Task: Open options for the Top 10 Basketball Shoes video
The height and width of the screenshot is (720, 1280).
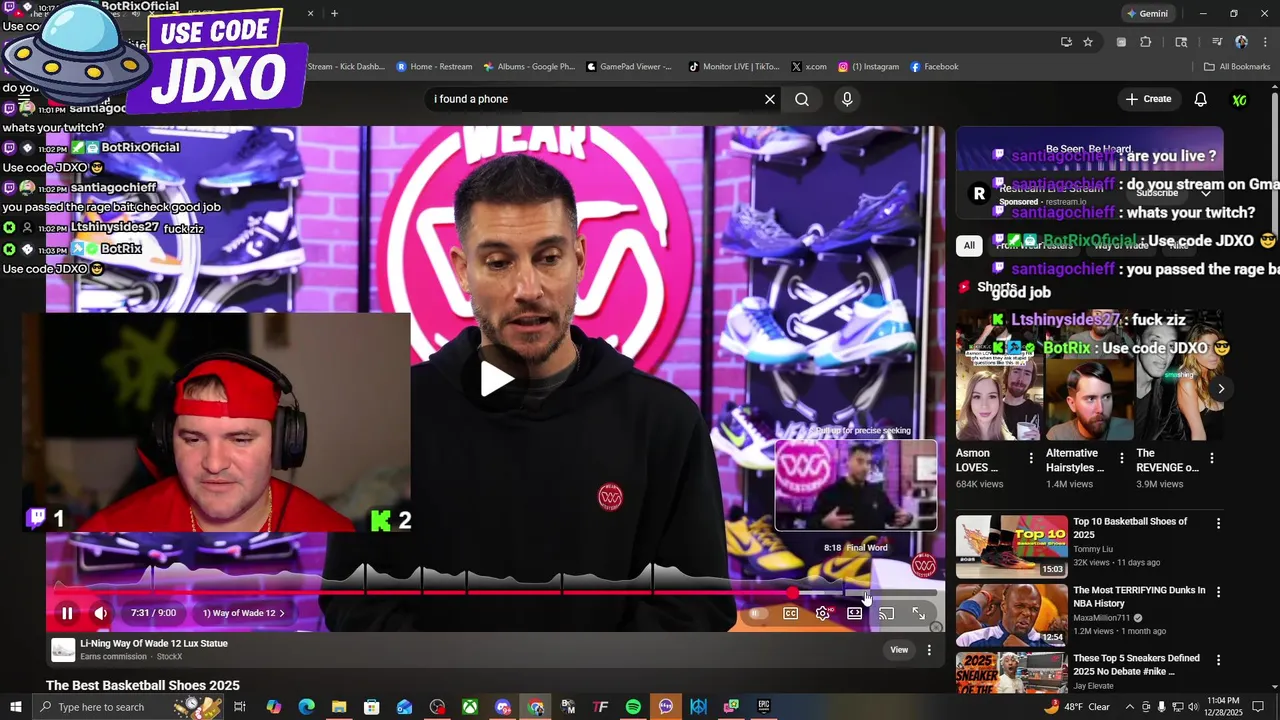Action: click(x=1218, y=523)
